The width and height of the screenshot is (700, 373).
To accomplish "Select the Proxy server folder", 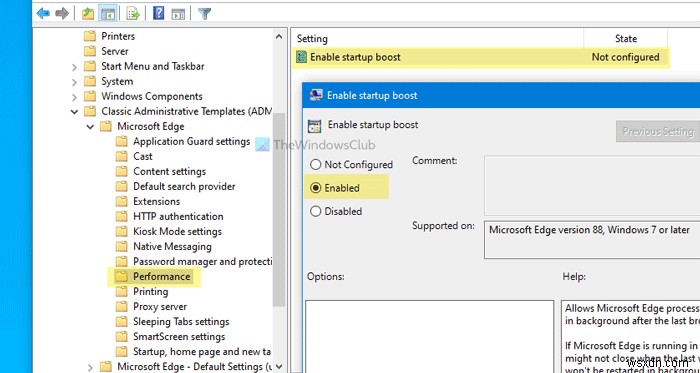I will click(x=160, y=307).
